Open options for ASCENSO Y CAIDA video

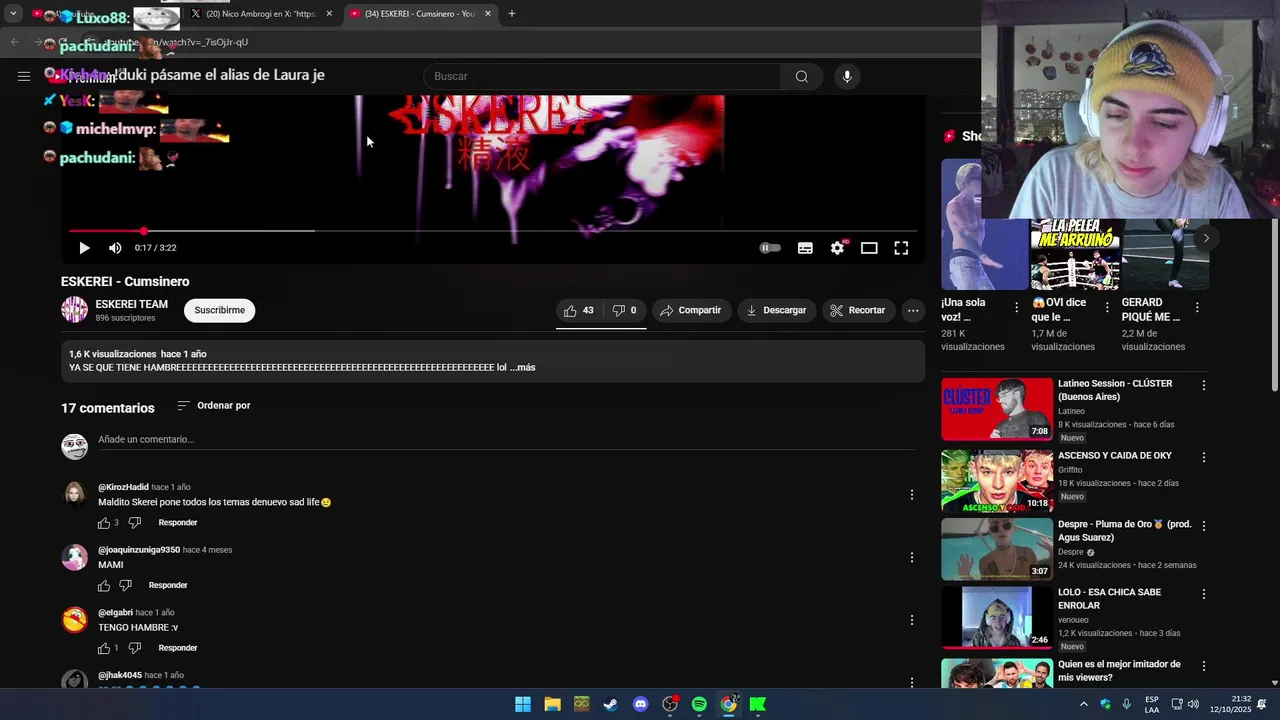pyautogui.click(x=1203, y=457)
